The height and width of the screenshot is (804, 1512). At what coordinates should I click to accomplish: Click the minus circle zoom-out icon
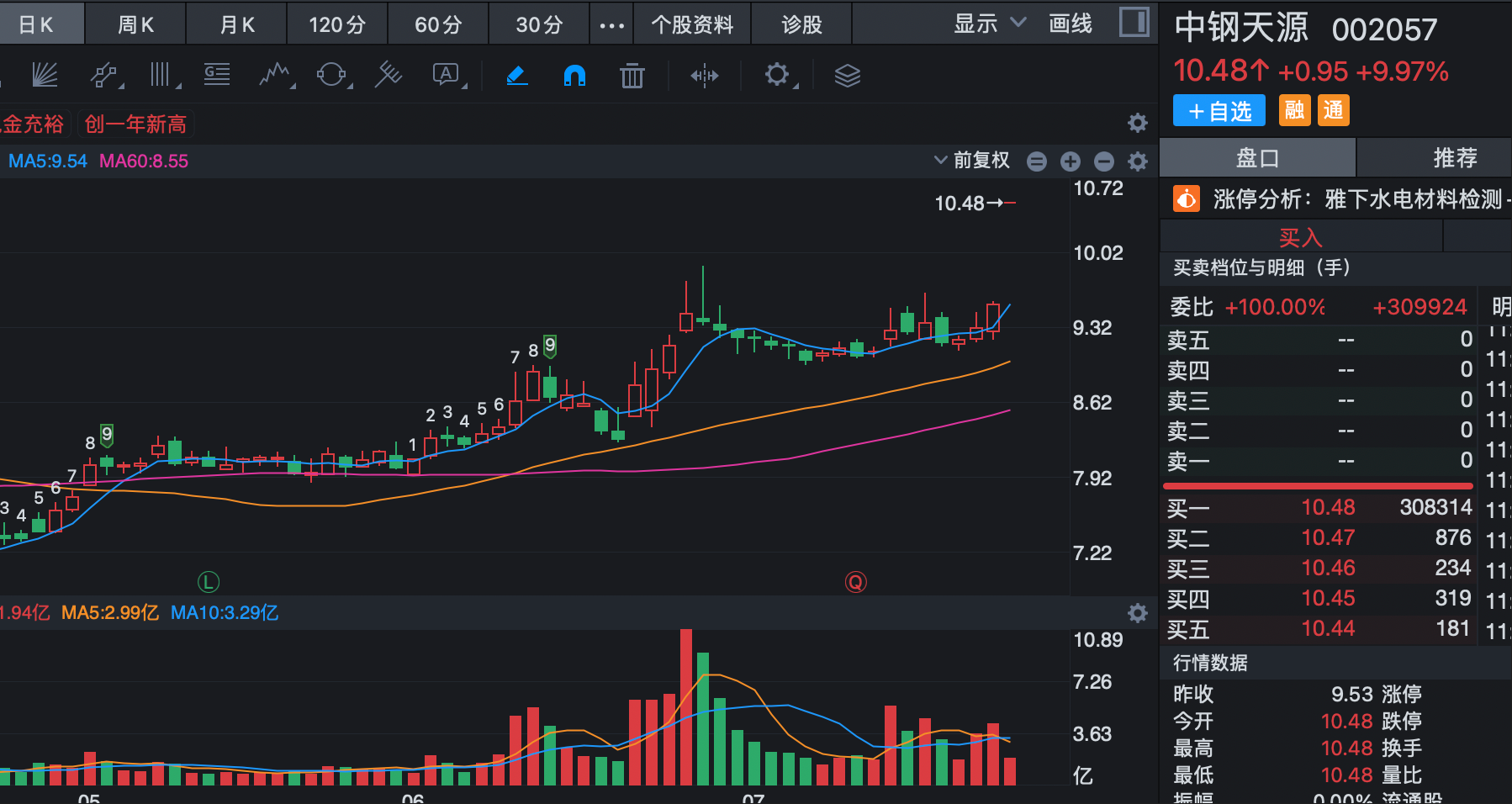point(1104,161)
